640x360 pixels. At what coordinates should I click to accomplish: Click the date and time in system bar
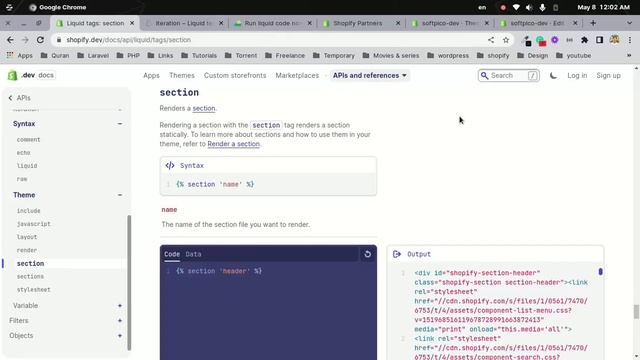[603, 7]
